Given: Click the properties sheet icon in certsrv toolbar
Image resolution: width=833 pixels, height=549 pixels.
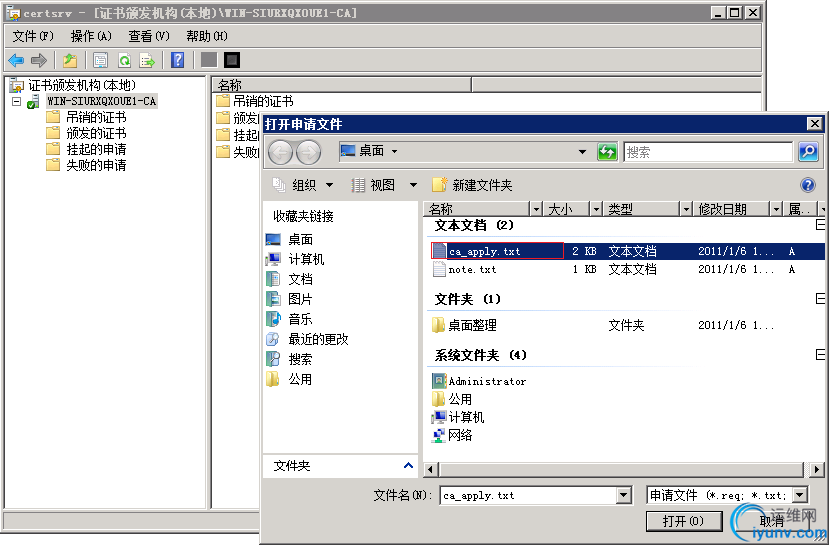Looking at the screenshot, I should pos(100,61).
